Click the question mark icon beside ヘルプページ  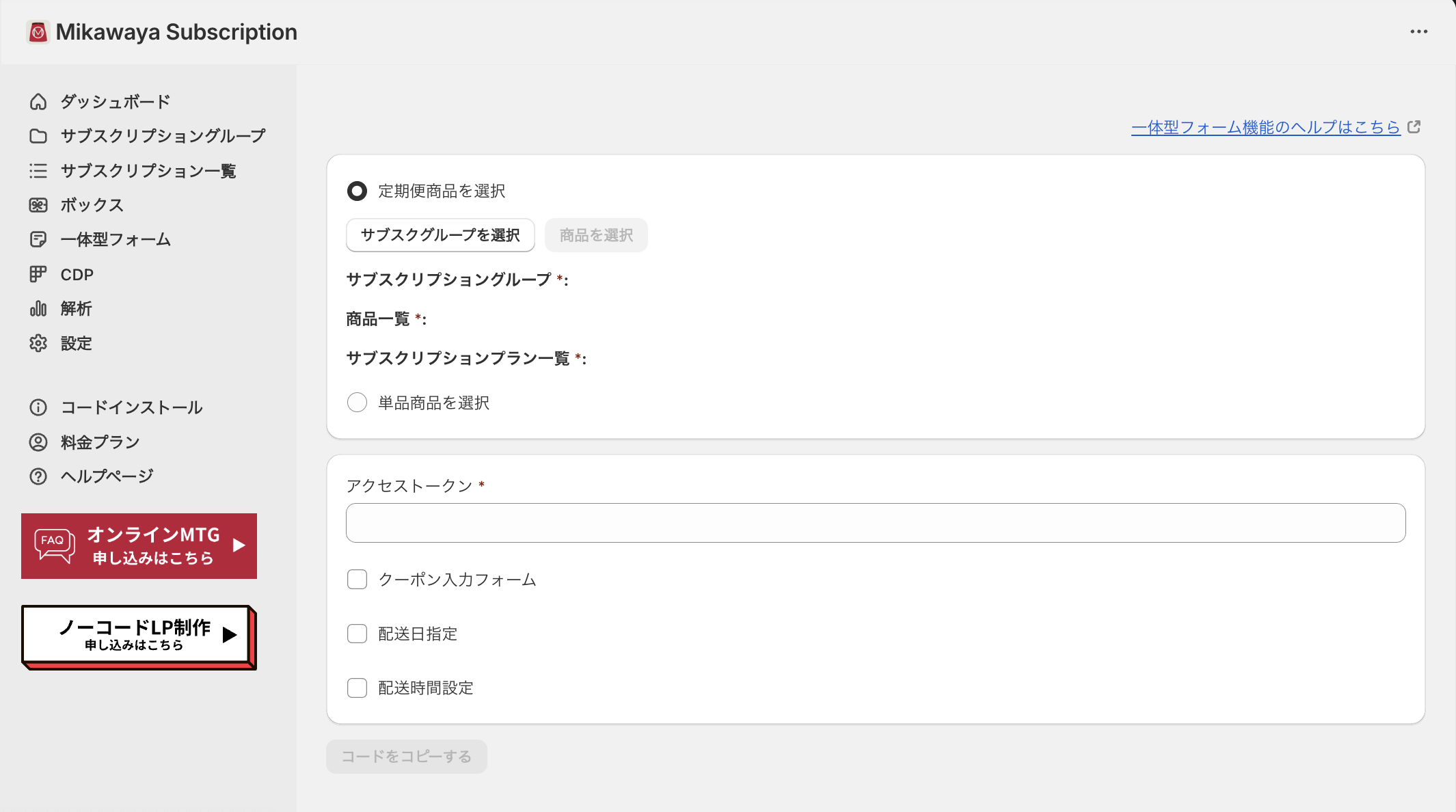[38, 476]
